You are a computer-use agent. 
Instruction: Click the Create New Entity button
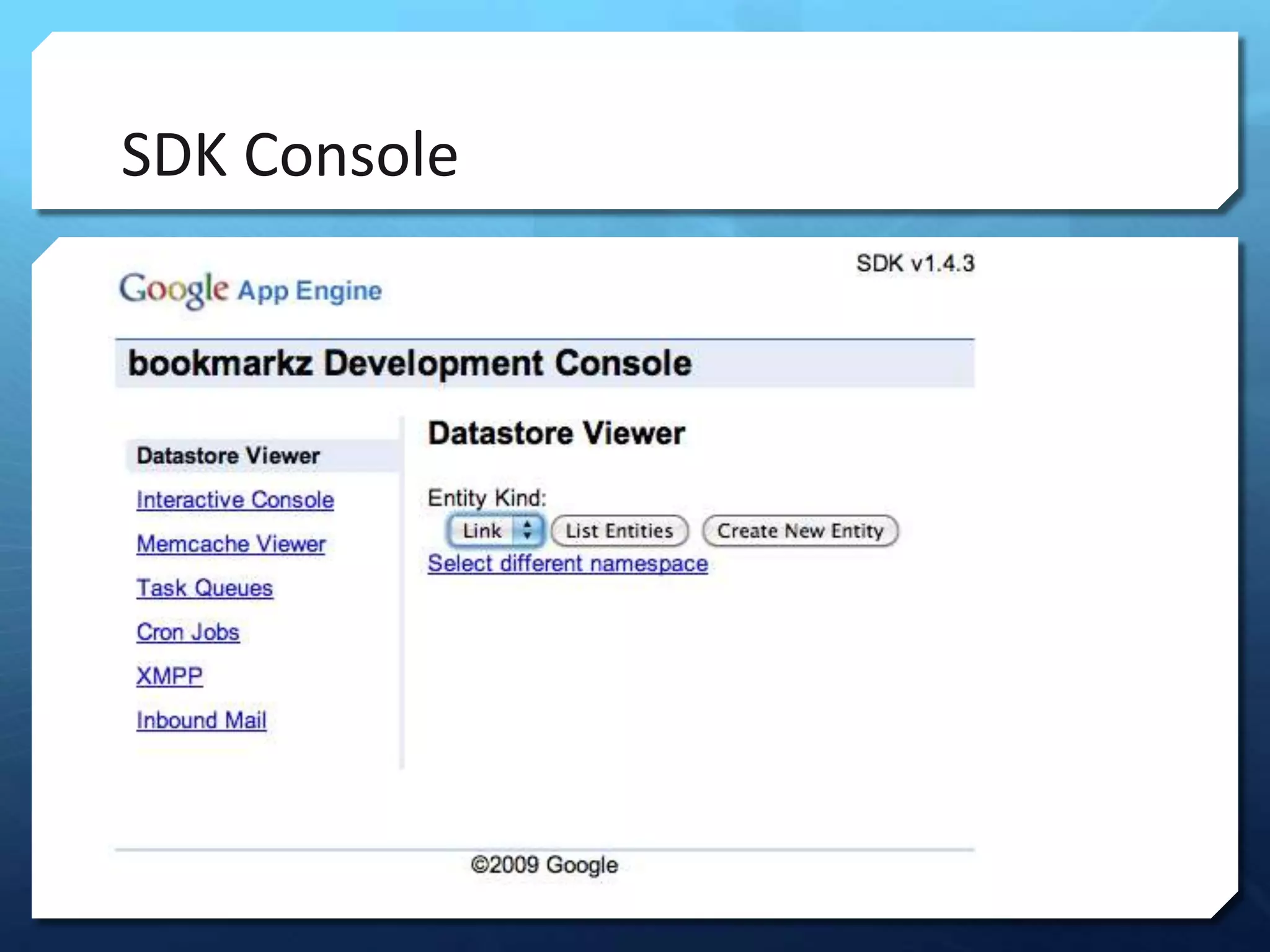pos(800,531)
